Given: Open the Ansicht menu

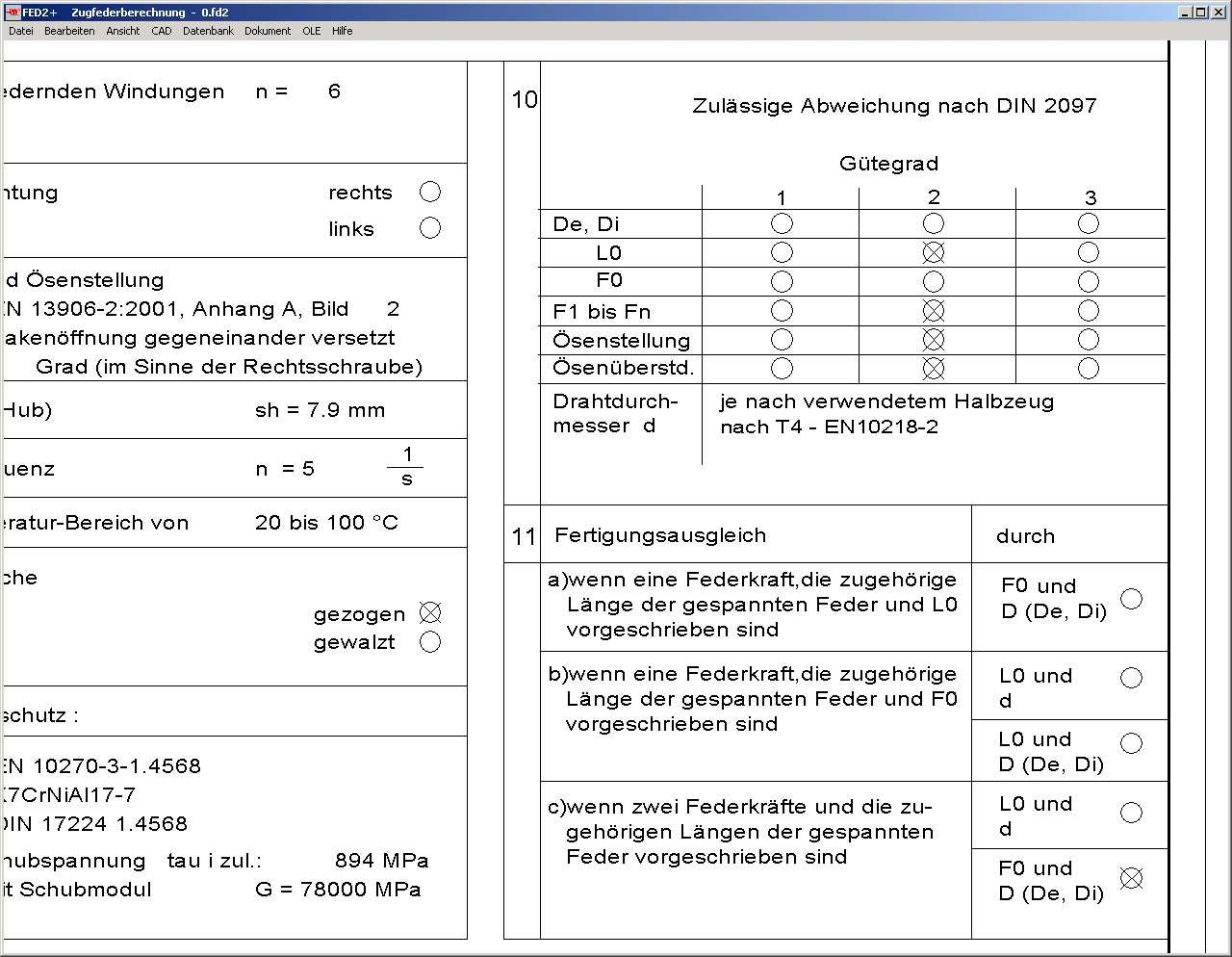Looking at the screenshot, I should [123, 31].
